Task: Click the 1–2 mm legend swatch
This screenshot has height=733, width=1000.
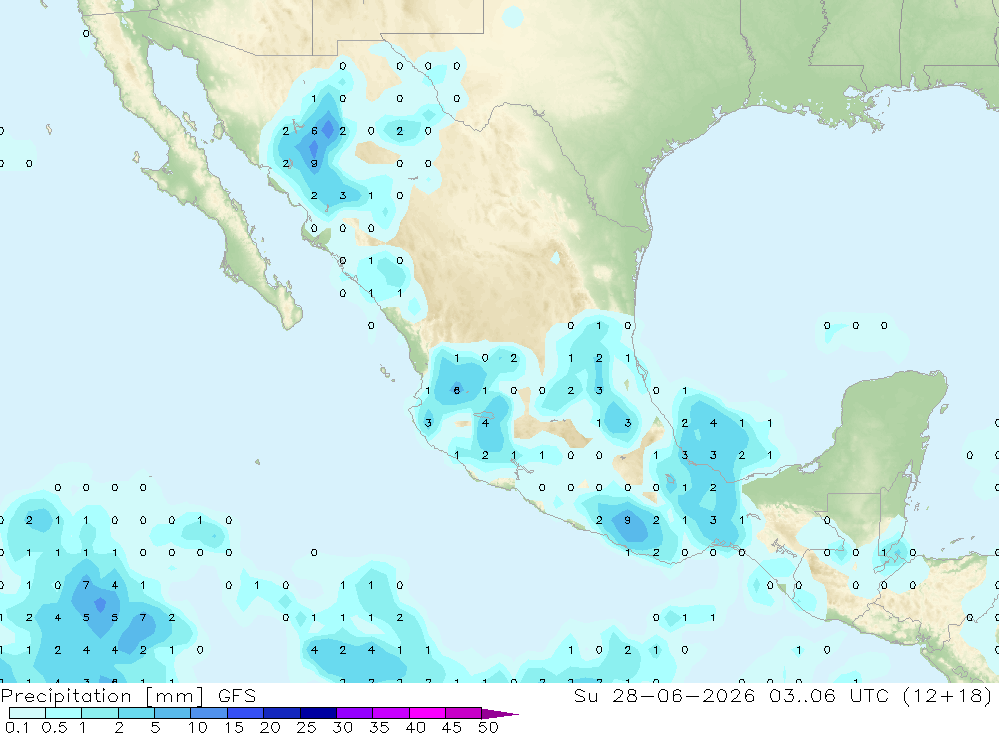Action: tap(100, 713)
